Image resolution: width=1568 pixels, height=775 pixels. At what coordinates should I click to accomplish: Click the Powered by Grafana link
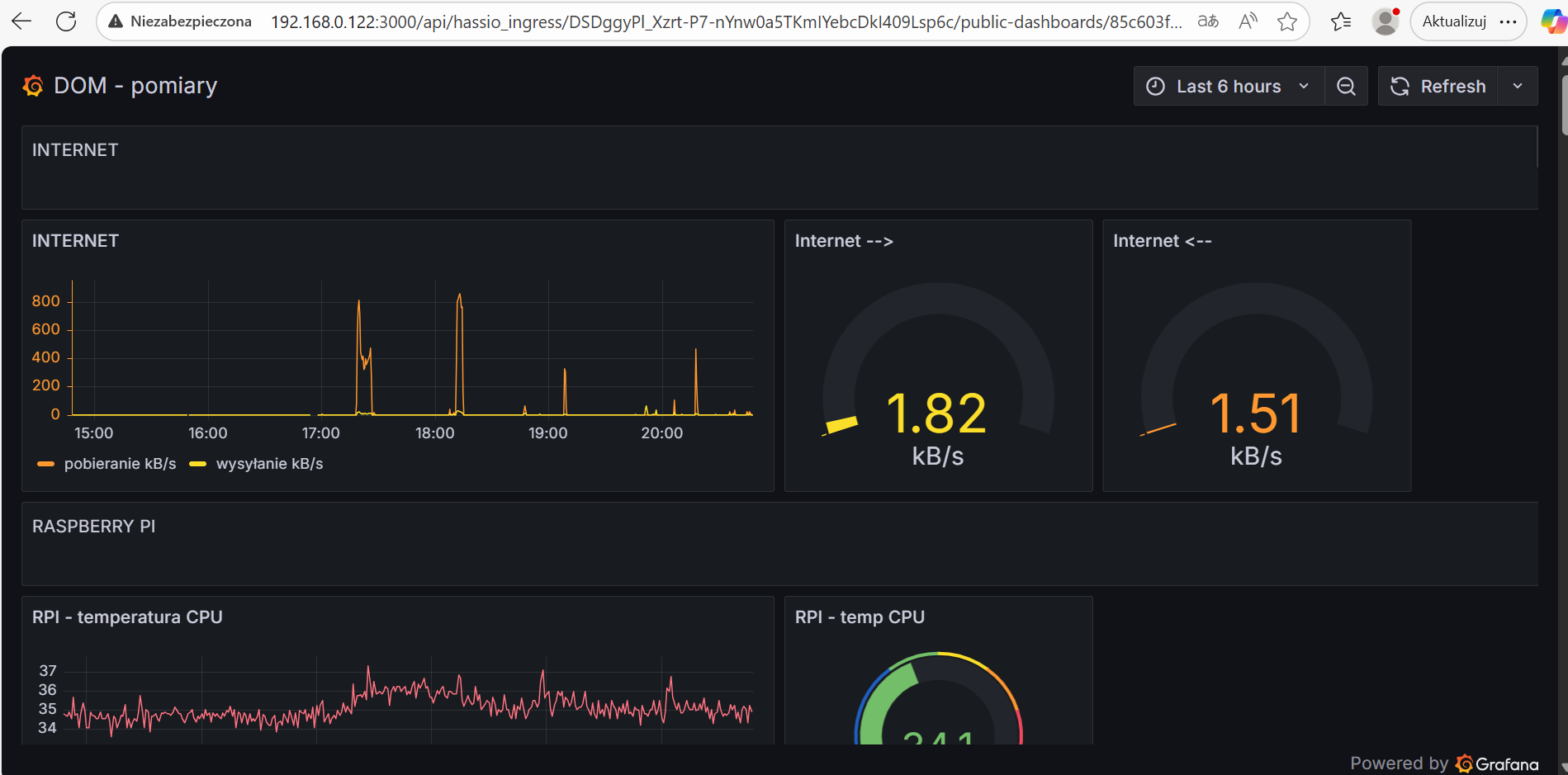[x=1444, y=763]
